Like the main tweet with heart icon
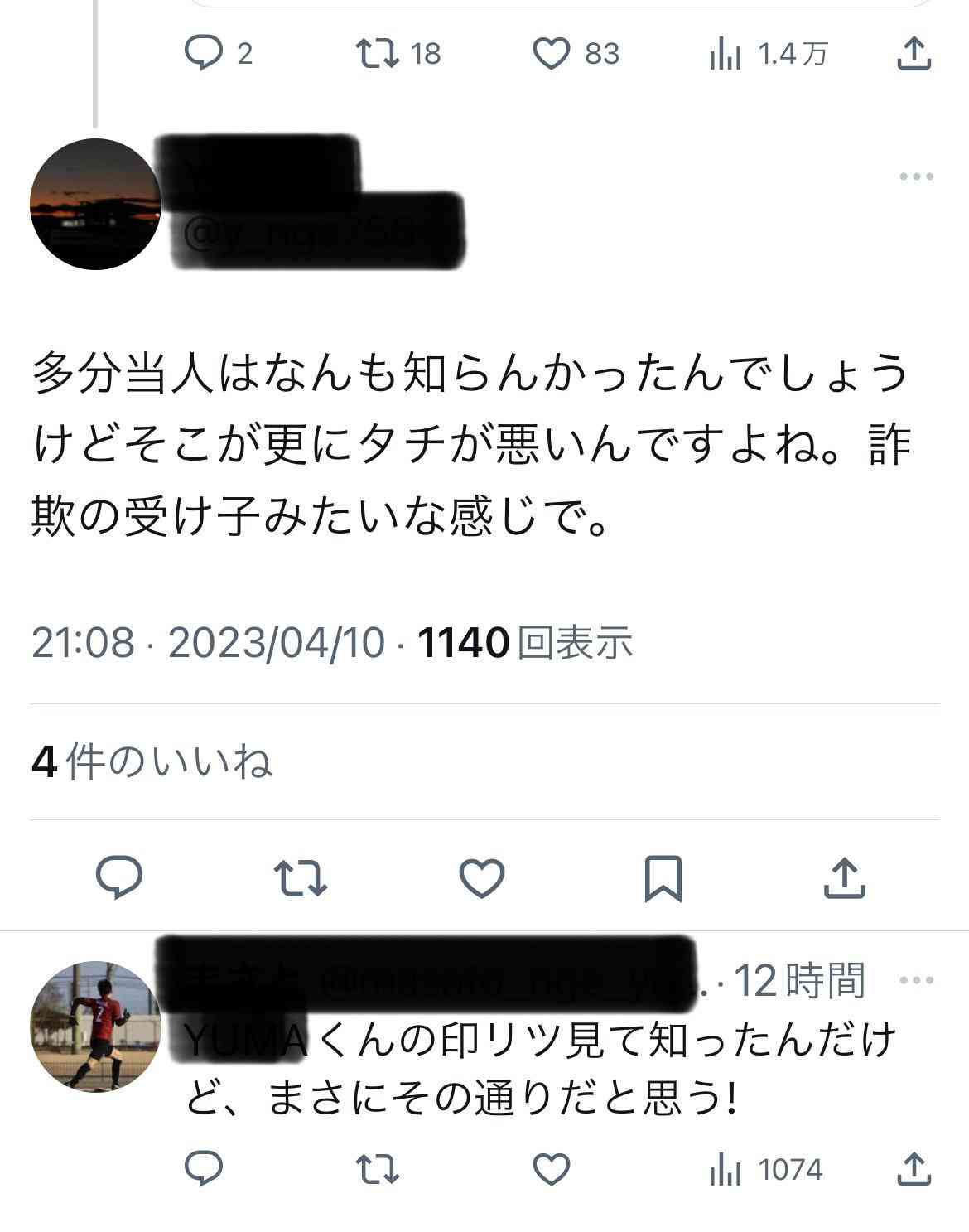969x1232 pixels. (x=482, y=878)
